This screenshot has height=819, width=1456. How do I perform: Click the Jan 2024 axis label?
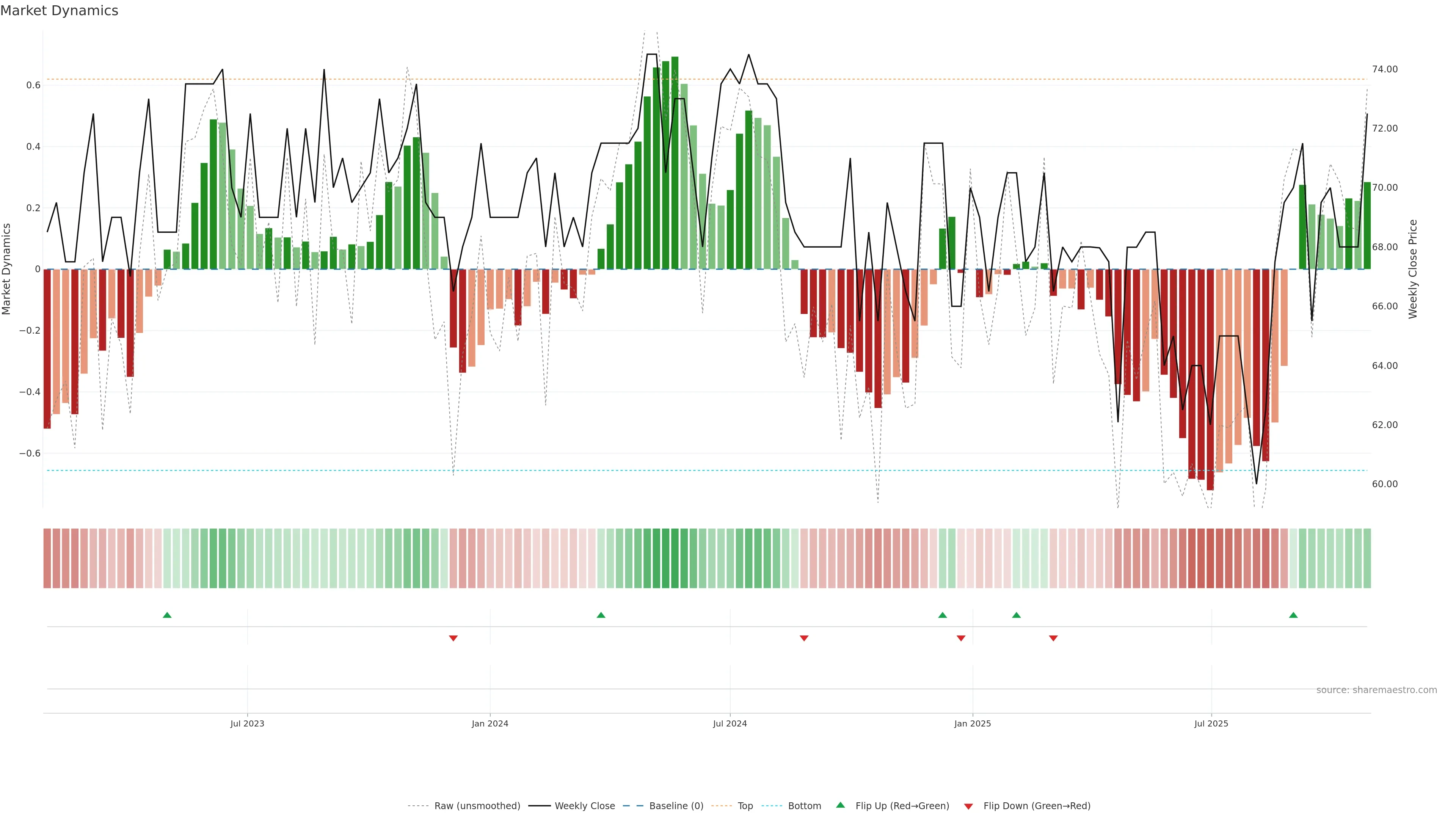(x=490, y=723)
